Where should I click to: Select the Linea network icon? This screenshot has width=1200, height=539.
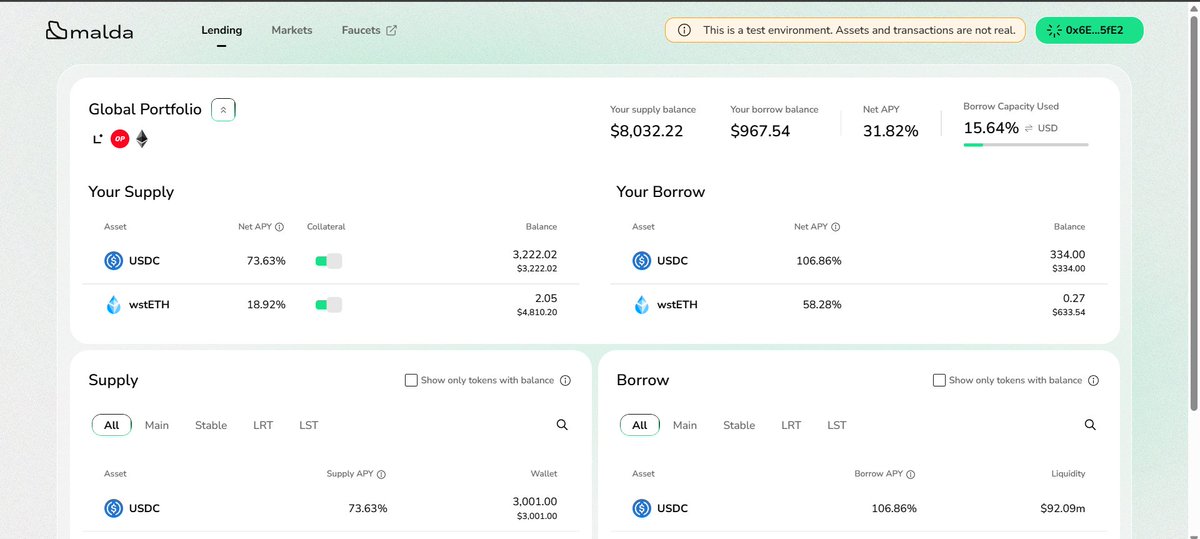(x=97, y=139)
